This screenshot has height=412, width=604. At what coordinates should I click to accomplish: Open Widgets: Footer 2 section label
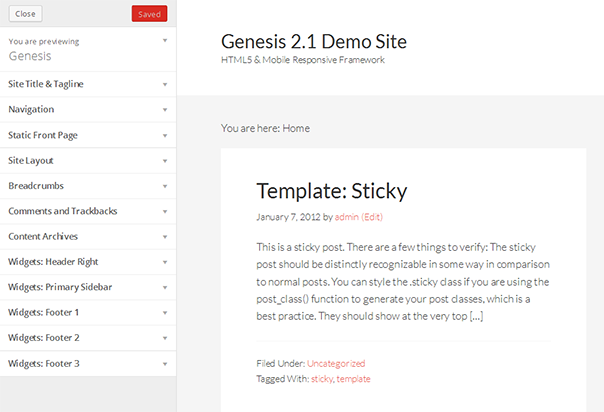pyautogui.click(x=44, y=338)
